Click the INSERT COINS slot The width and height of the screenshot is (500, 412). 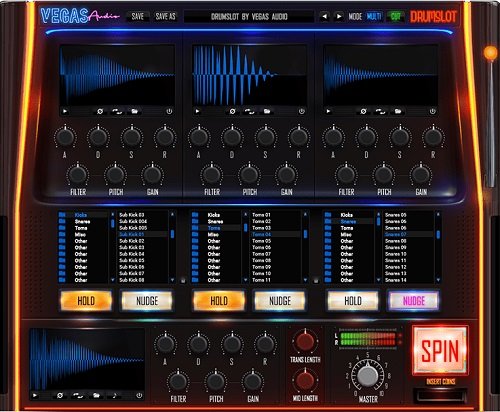tap(440, 395)
